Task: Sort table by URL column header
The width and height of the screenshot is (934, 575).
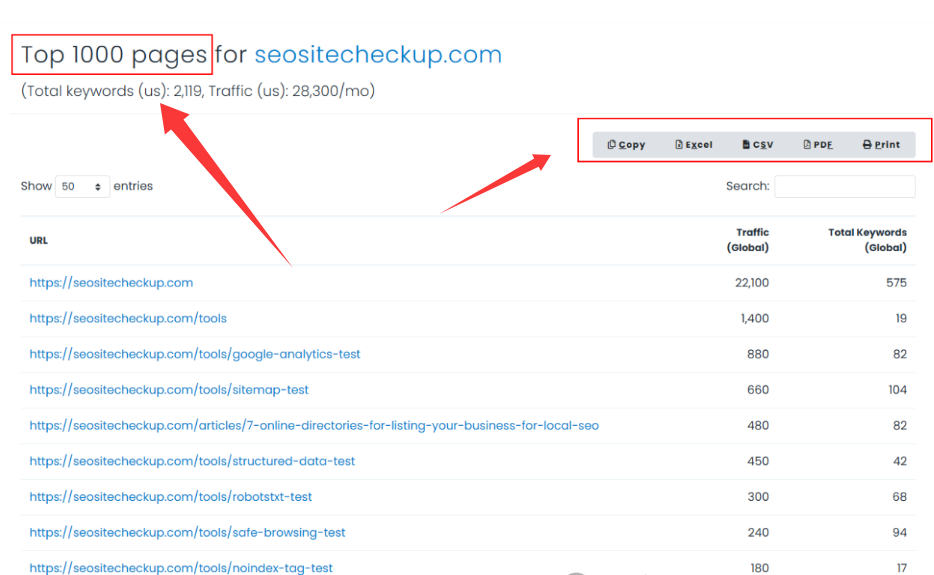Action: point(39,241)
